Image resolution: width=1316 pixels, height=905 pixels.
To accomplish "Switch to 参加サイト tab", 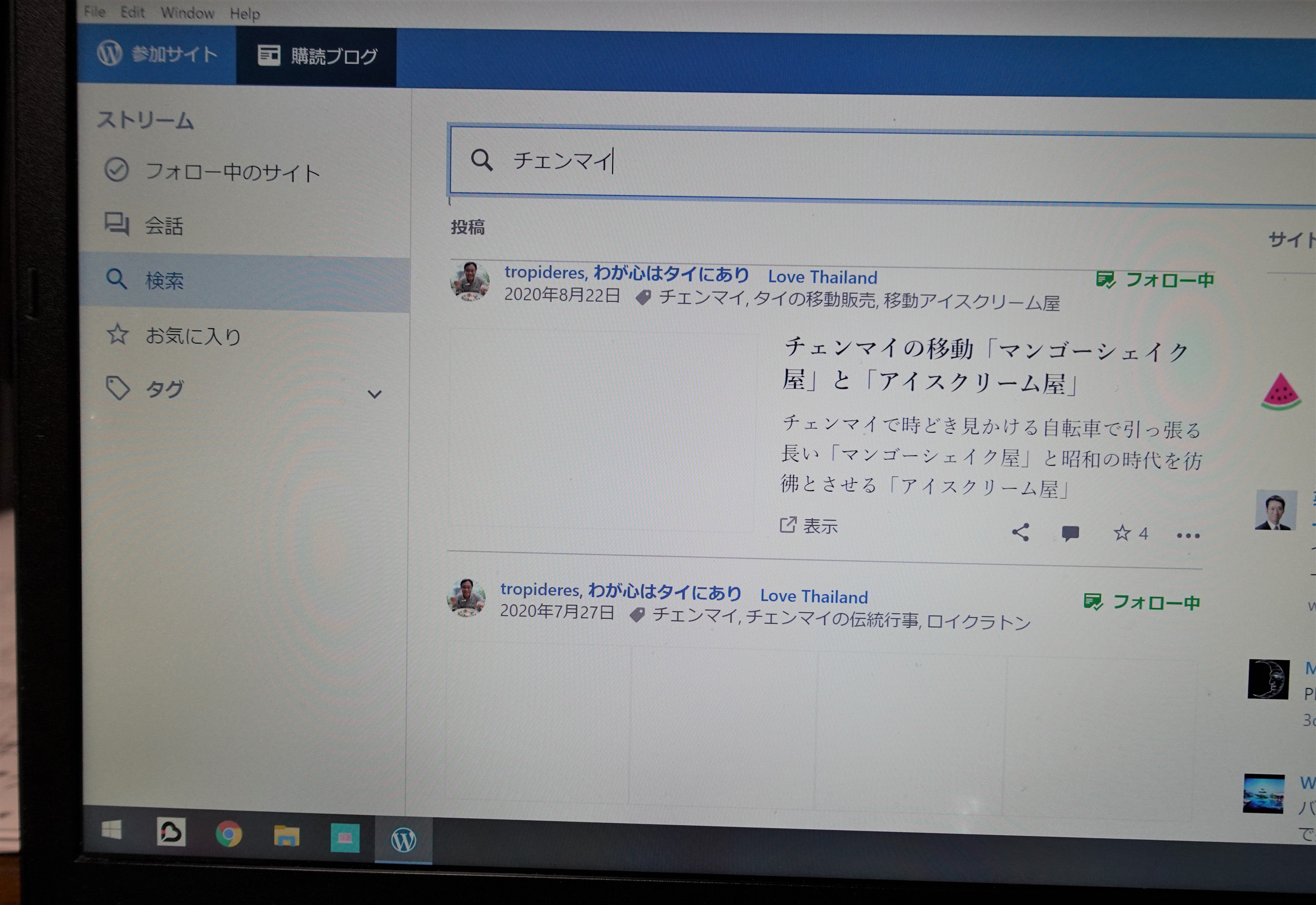I will pos(157,55).
